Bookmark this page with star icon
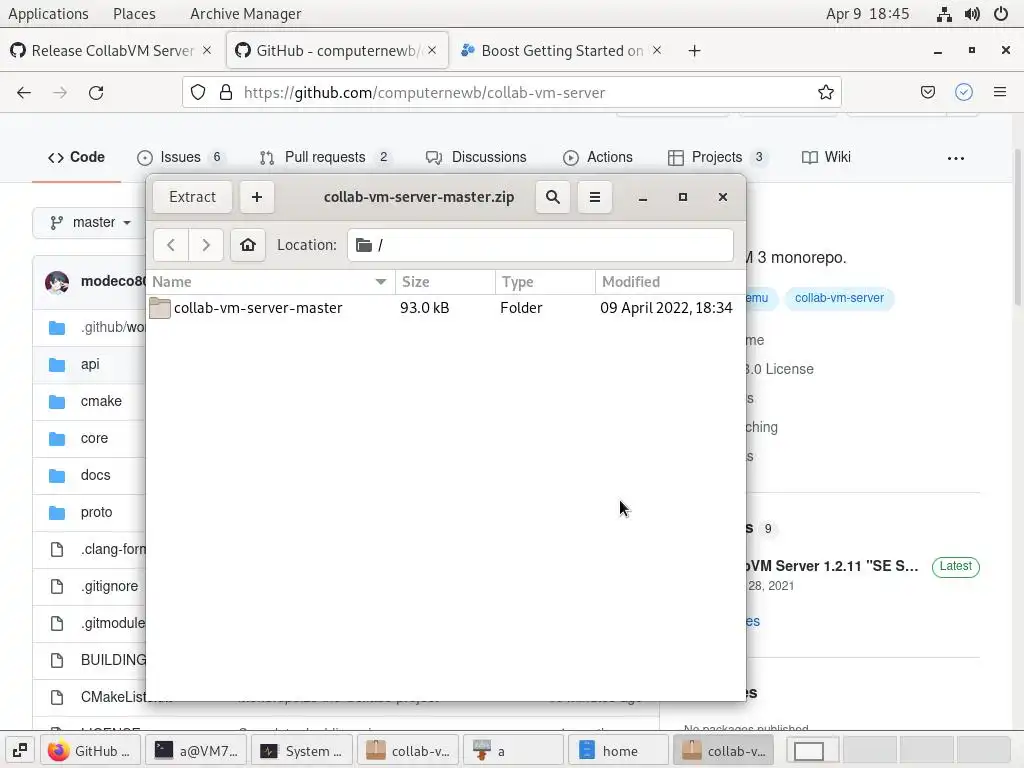The width and height of the screenshot is (1024, 768). (825, 93)
